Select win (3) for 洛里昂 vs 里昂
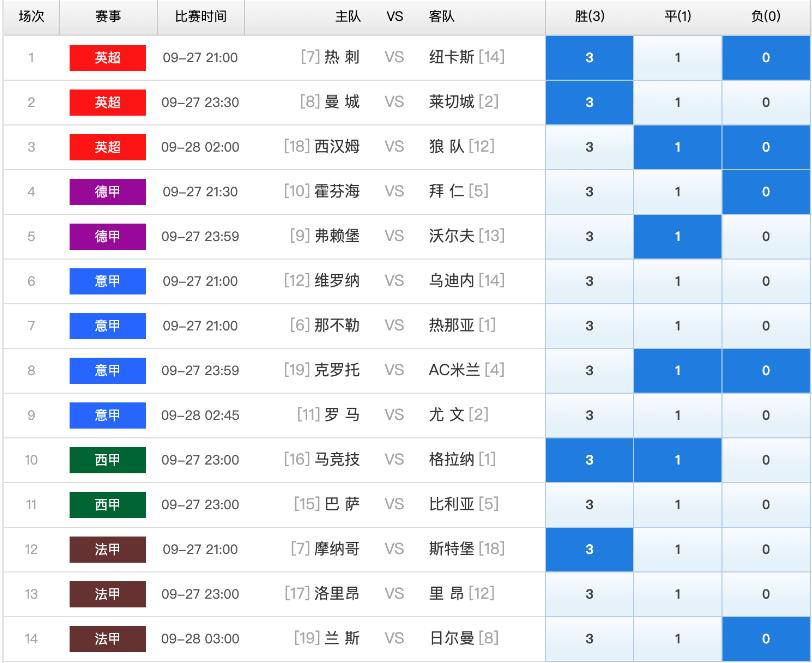 click(589, 594)
